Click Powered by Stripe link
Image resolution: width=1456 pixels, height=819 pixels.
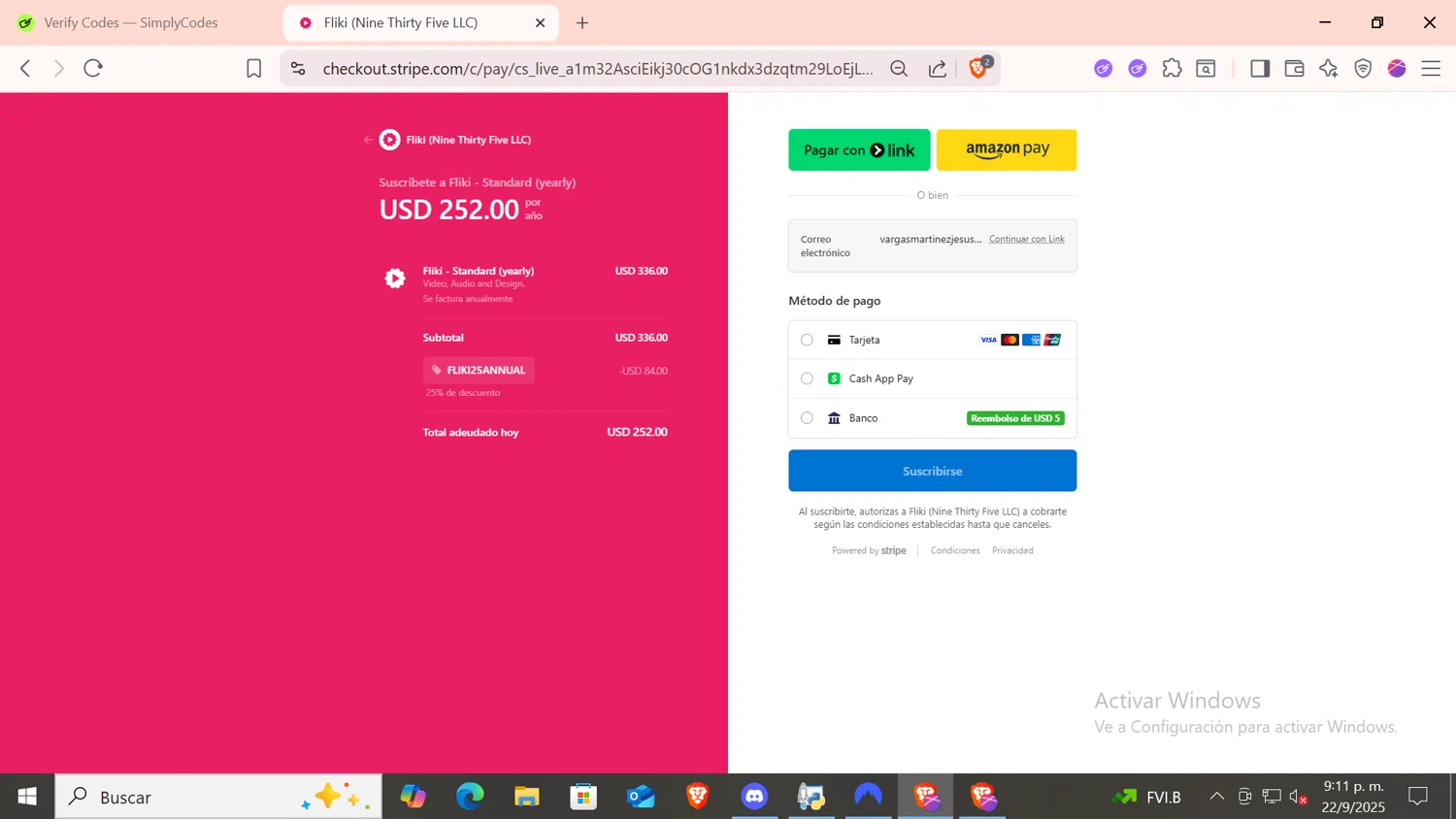tap(869, 550)
